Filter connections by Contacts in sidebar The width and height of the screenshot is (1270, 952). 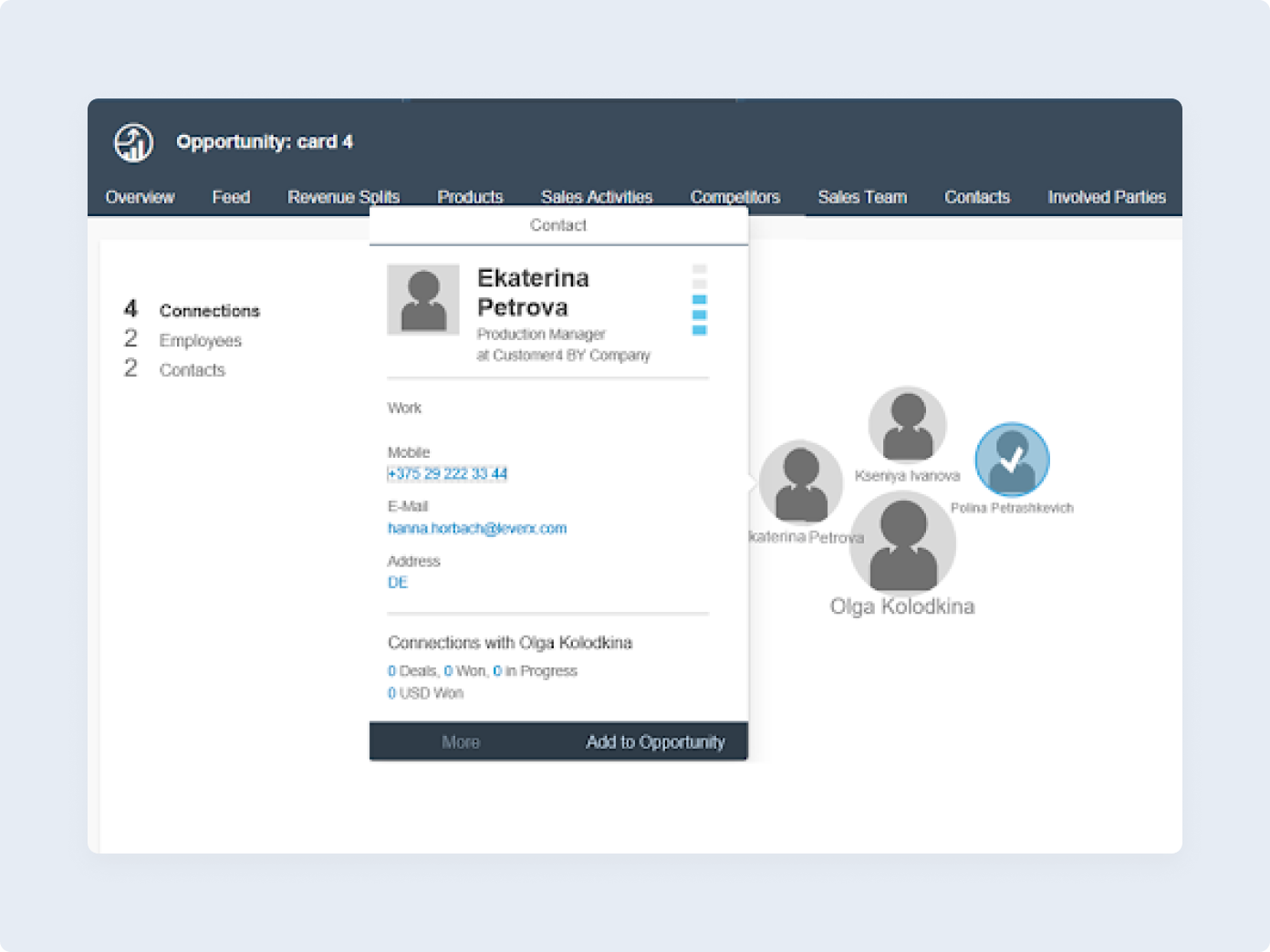coord(174,369)
